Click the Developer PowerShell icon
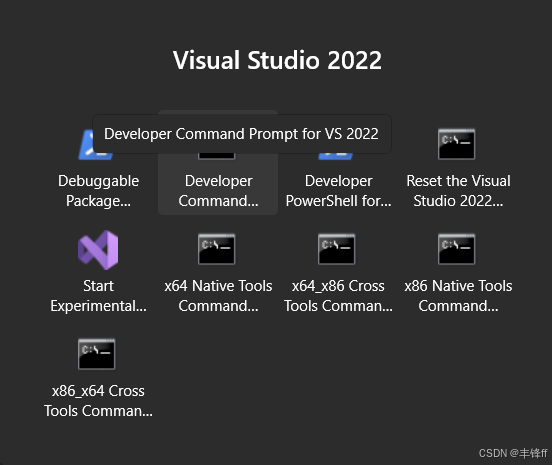This screenshot has height=465, width=552. 335,156
